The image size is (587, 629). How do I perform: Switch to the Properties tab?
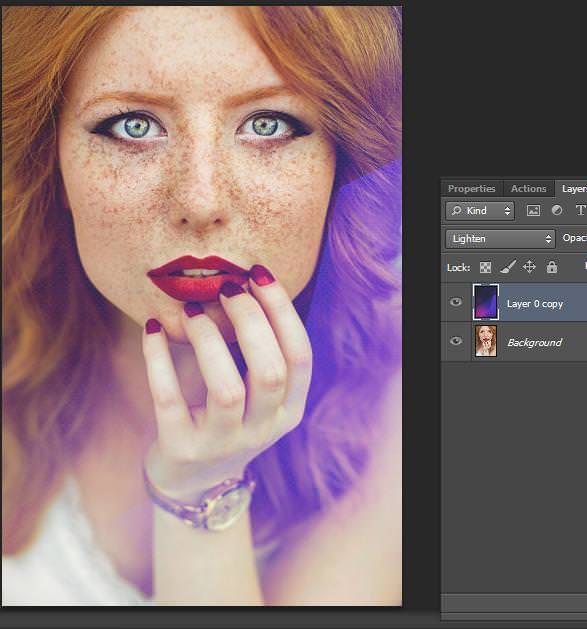(x=471, y=189)
